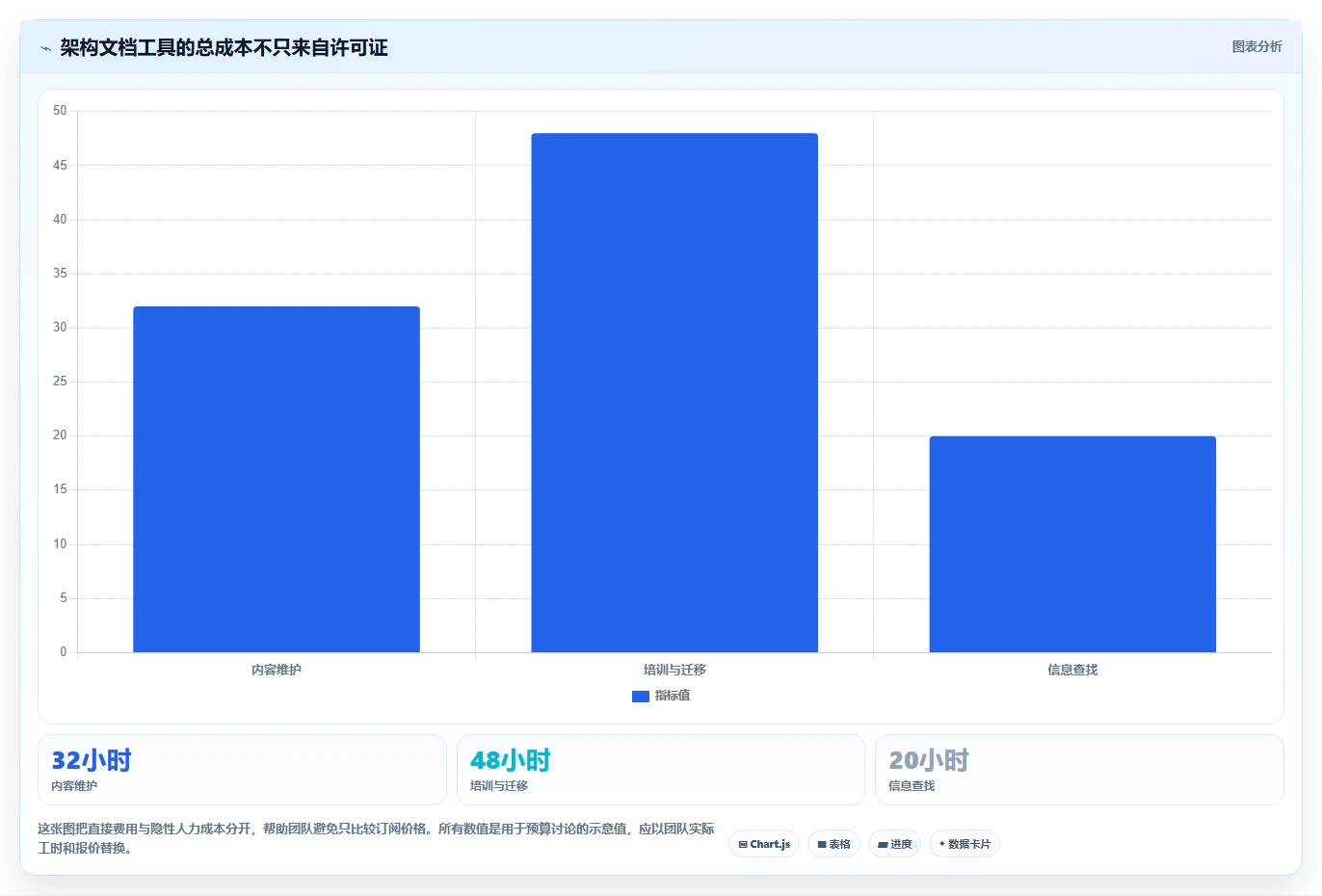
Task: Select the 32小时 data card
Action: (x=242, y=770)
